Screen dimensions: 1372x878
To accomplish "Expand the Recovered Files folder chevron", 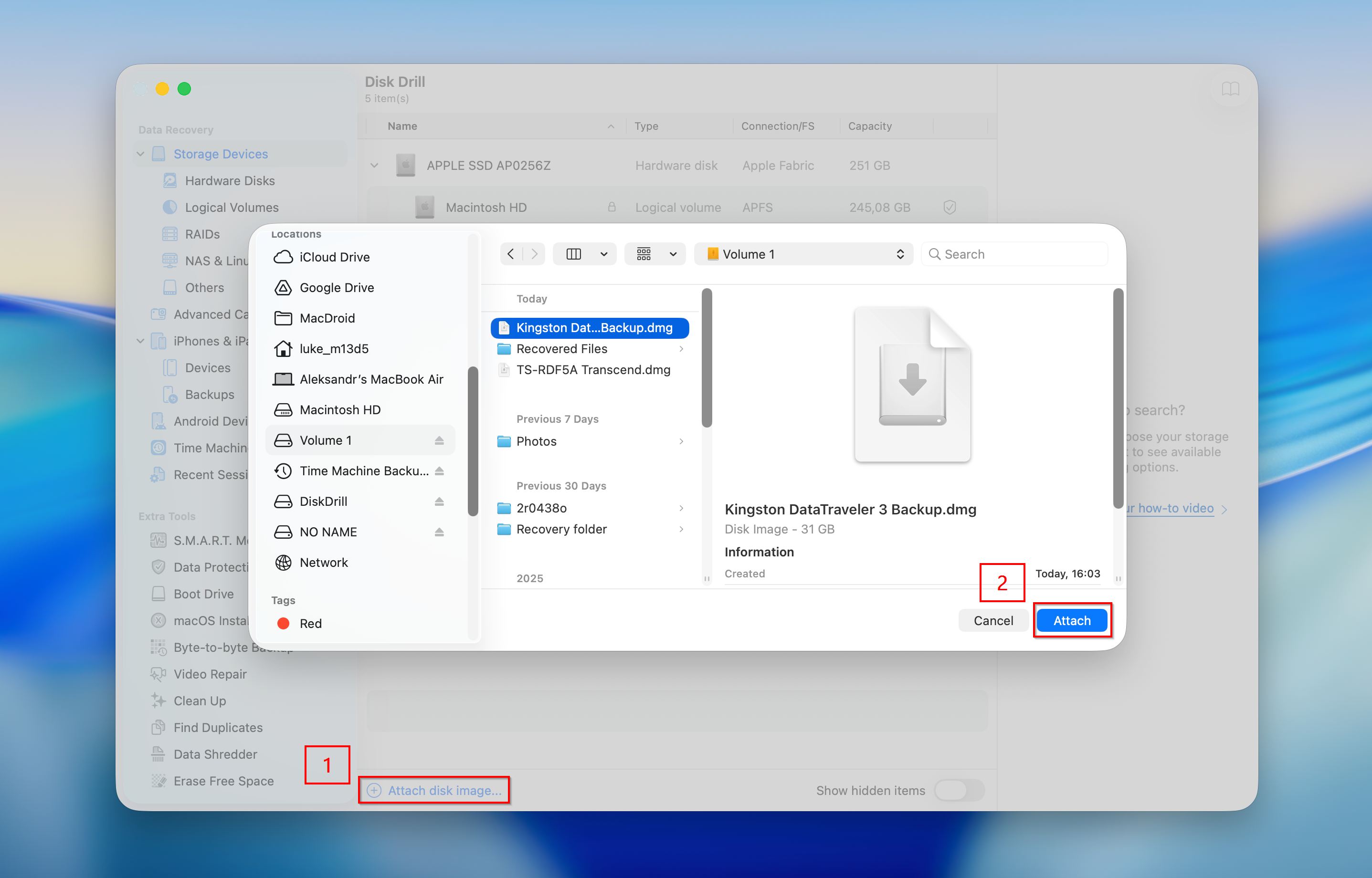I will 681,348.
